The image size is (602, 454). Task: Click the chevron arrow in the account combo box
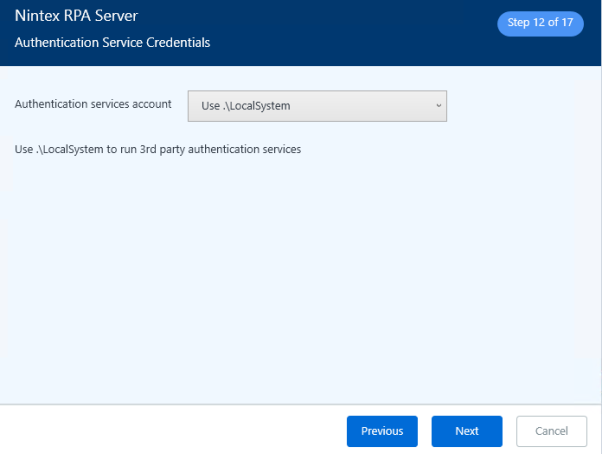[x=438, y=105]
